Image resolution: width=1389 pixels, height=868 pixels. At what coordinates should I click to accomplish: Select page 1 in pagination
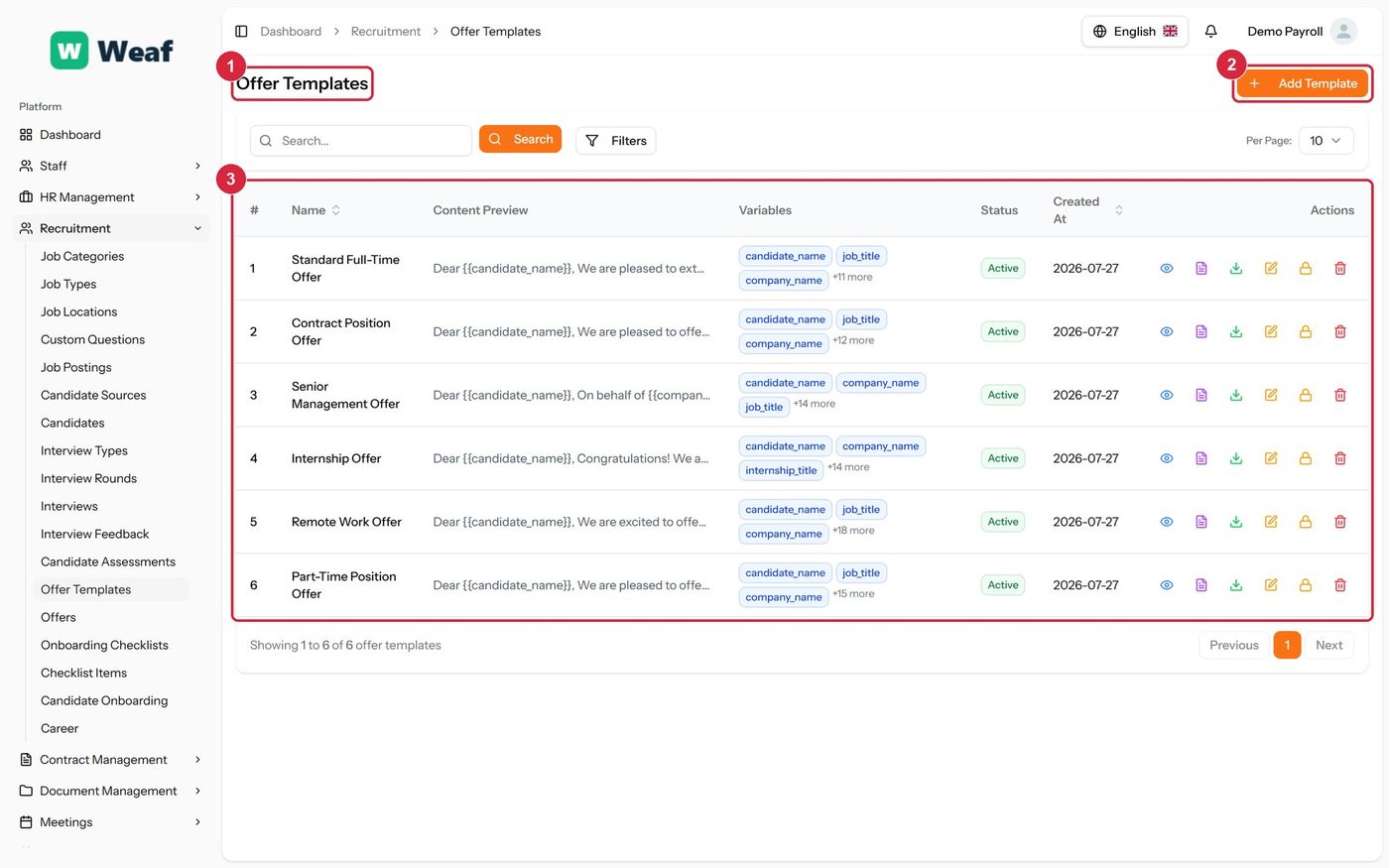[x=1287, y=646]
